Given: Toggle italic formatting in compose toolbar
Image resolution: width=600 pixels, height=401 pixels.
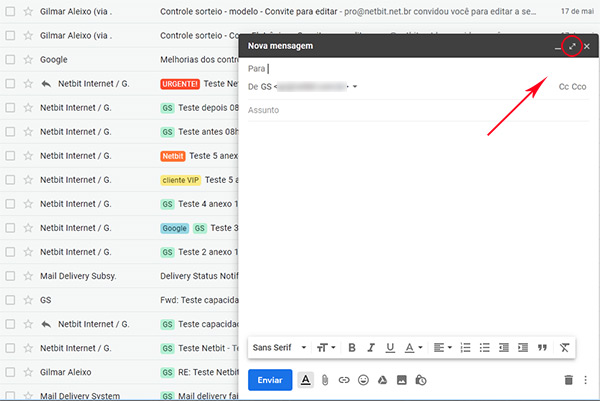Looking at the screenshot, I should 370,347.
